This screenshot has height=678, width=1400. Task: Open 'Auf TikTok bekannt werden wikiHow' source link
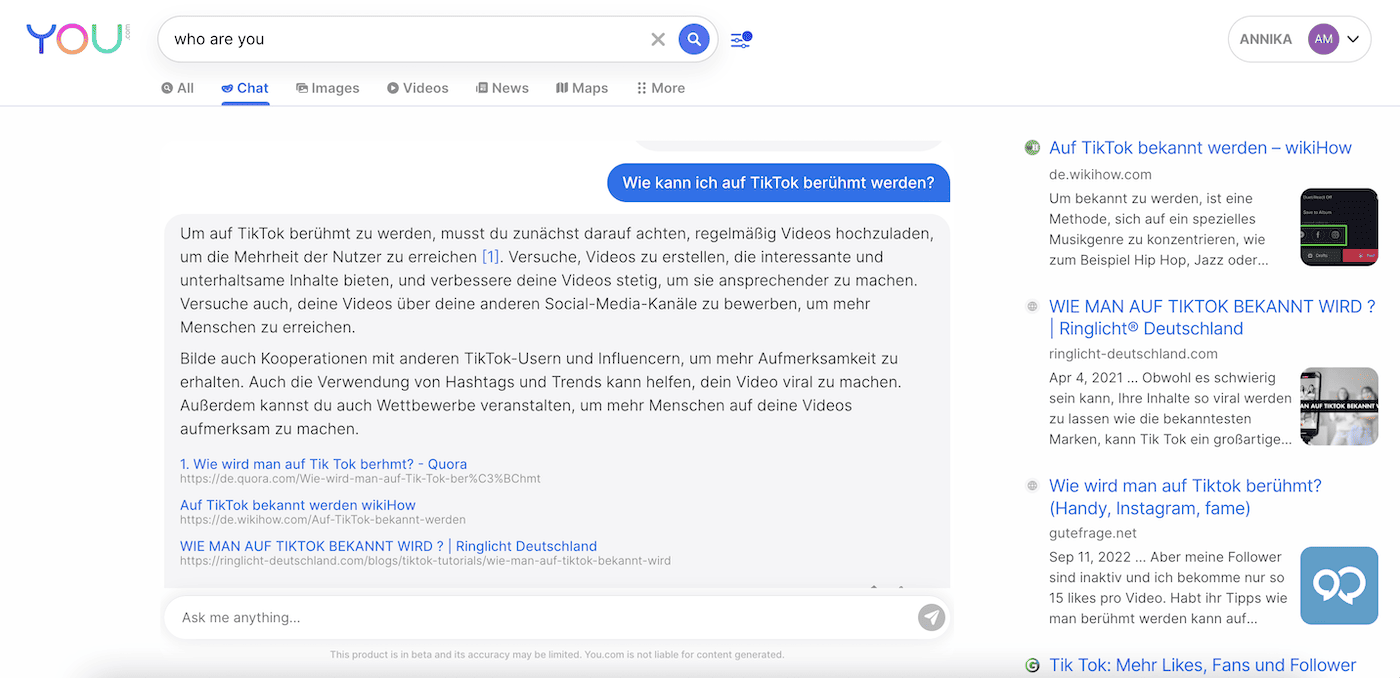coord(298,505)
